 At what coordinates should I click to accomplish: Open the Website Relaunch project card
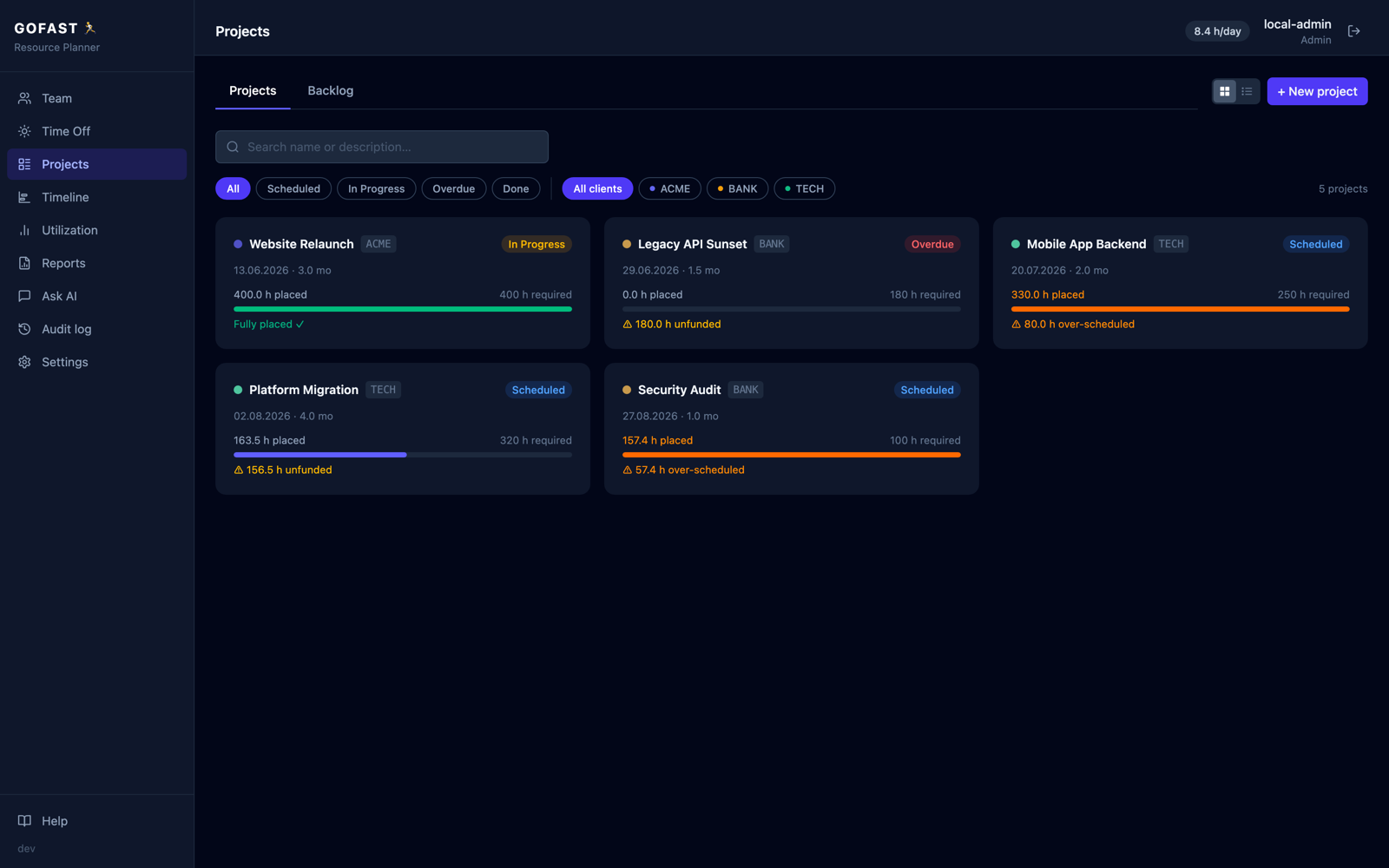click(x=403, y=283)
